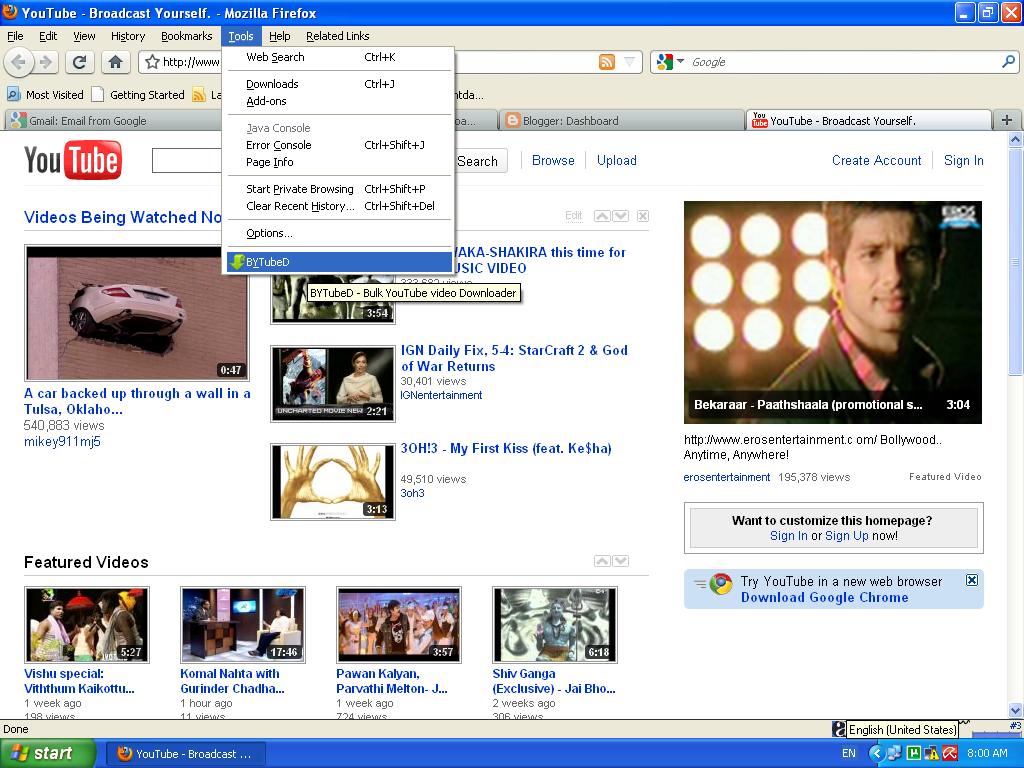Open the Getting Started bookmark
1024x768 pixels.
pyautogui.click(x=138, y=95)
